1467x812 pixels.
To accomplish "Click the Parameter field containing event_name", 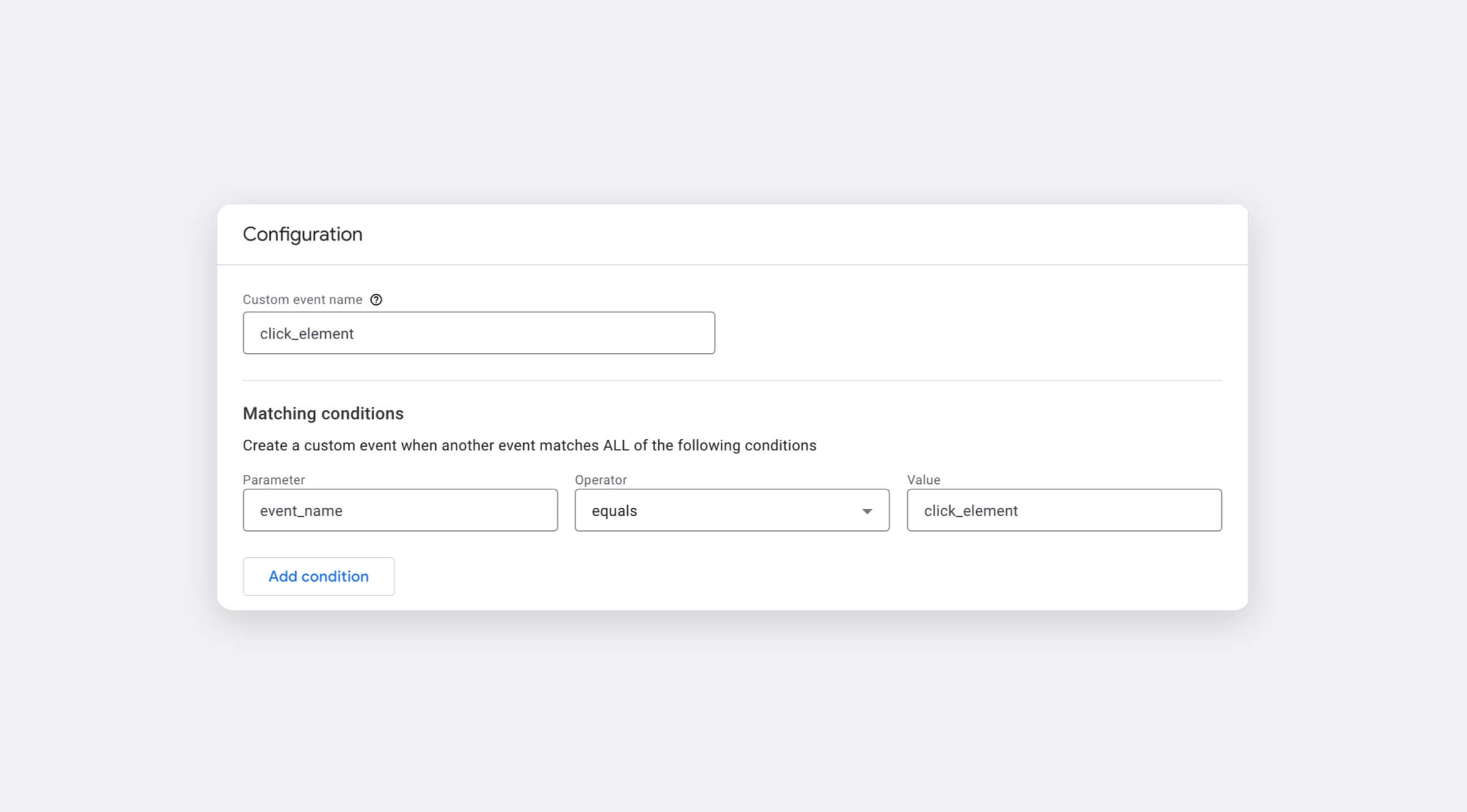I will coord(400,510).
